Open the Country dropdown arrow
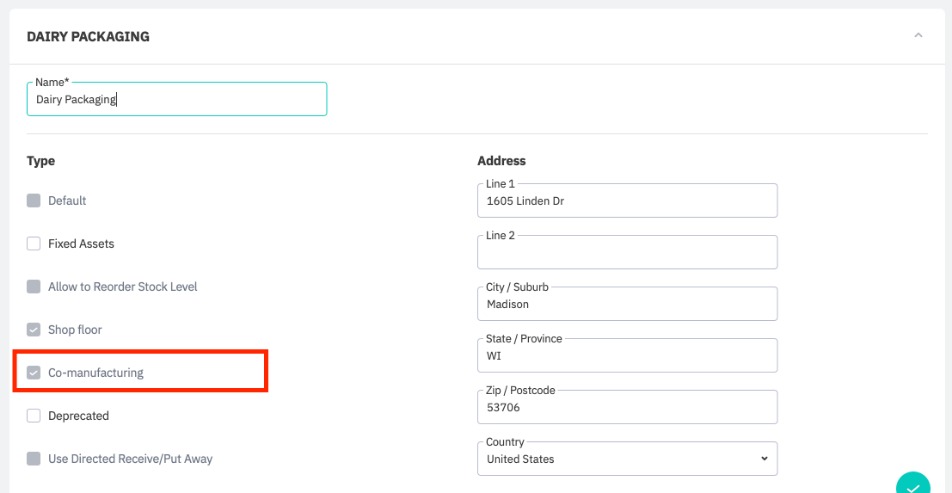Screen dimensions: 952x493 point(764,459)
